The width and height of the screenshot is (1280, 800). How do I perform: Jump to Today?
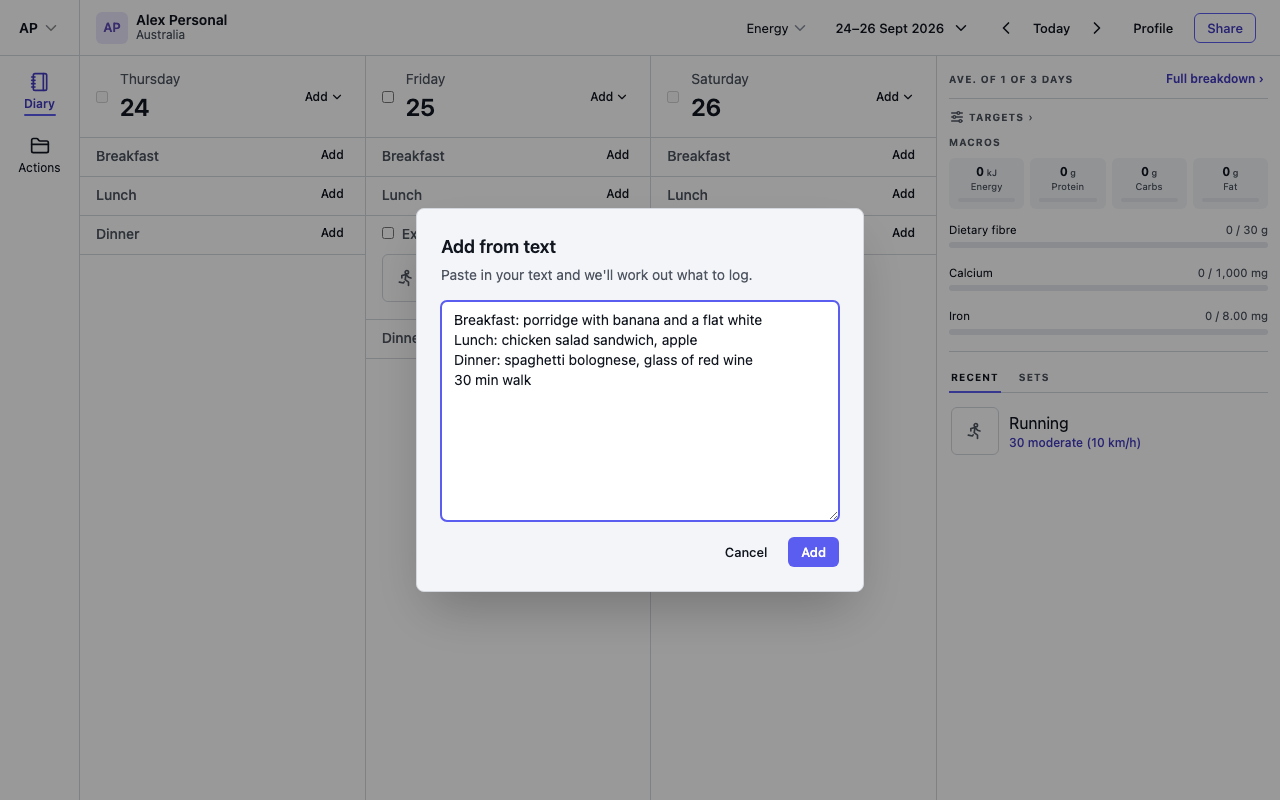click(x=1051, y=28)
